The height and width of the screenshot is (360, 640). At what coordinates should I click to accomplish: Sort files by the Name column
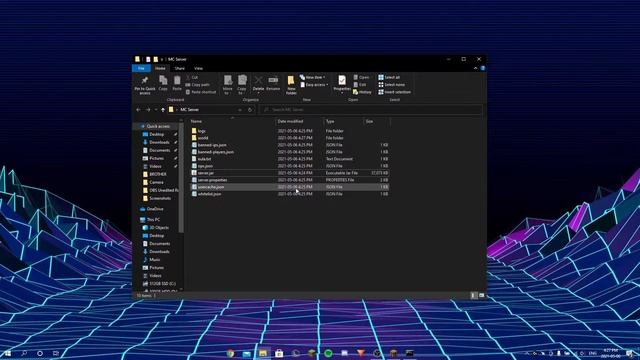click(x=233, y=121)
